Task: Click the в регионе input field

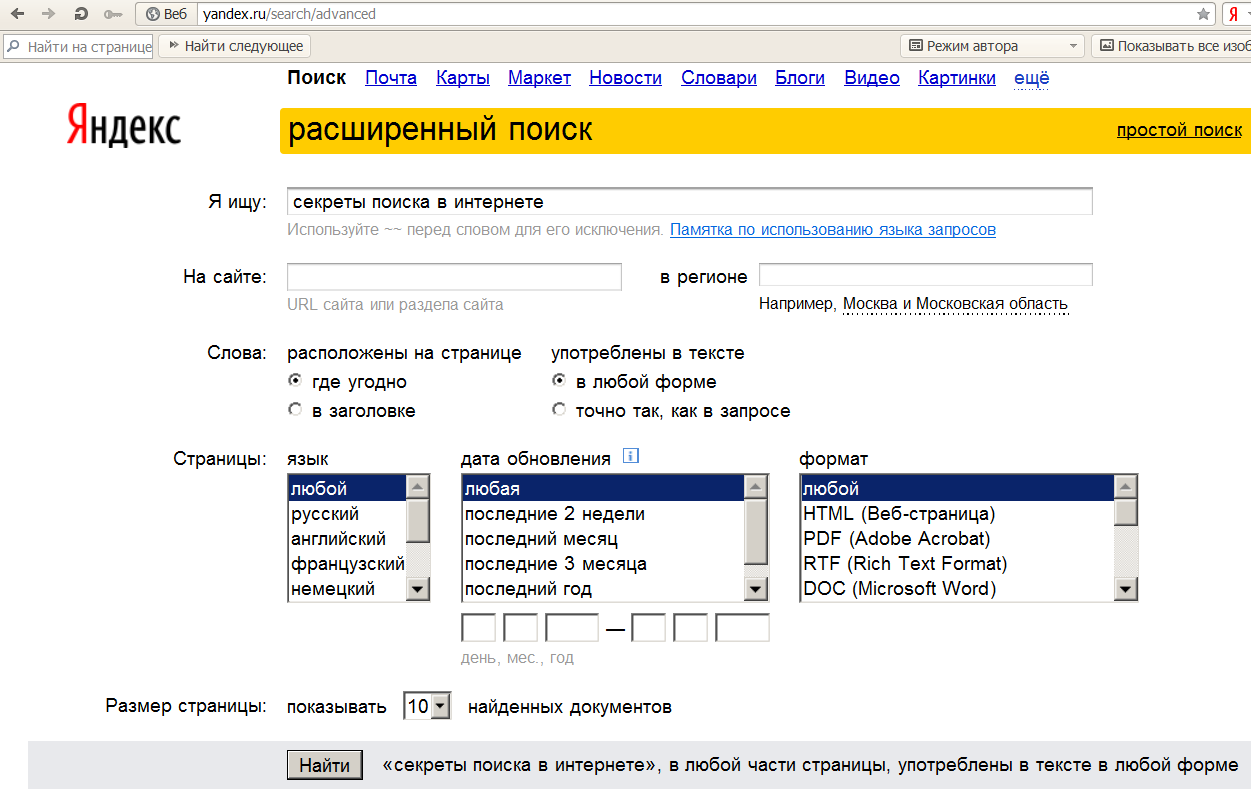Action: [x=925, y=275]
